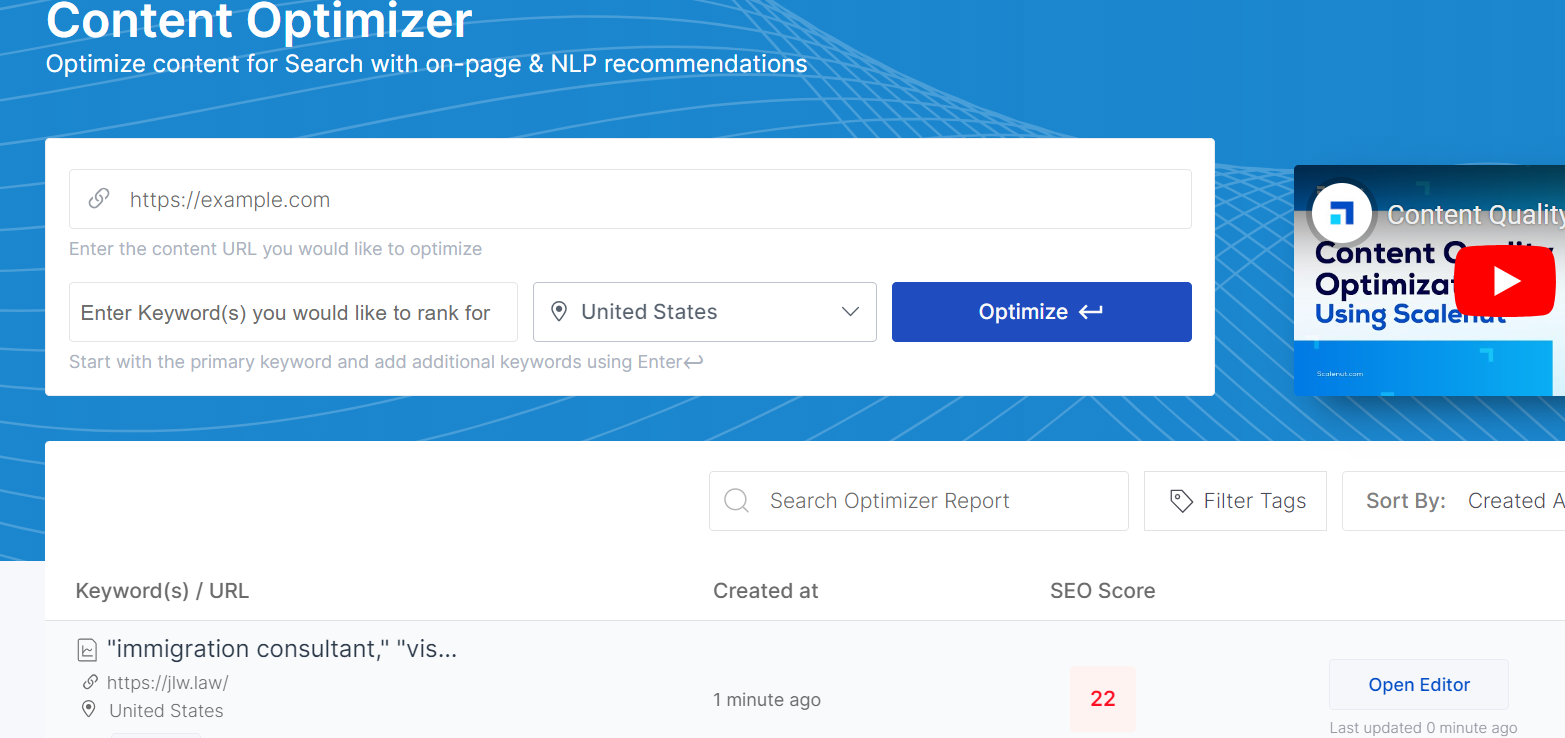Viewport: 1565px width, 738px height.
Task: Click the Created at column header
Action: 765,591
